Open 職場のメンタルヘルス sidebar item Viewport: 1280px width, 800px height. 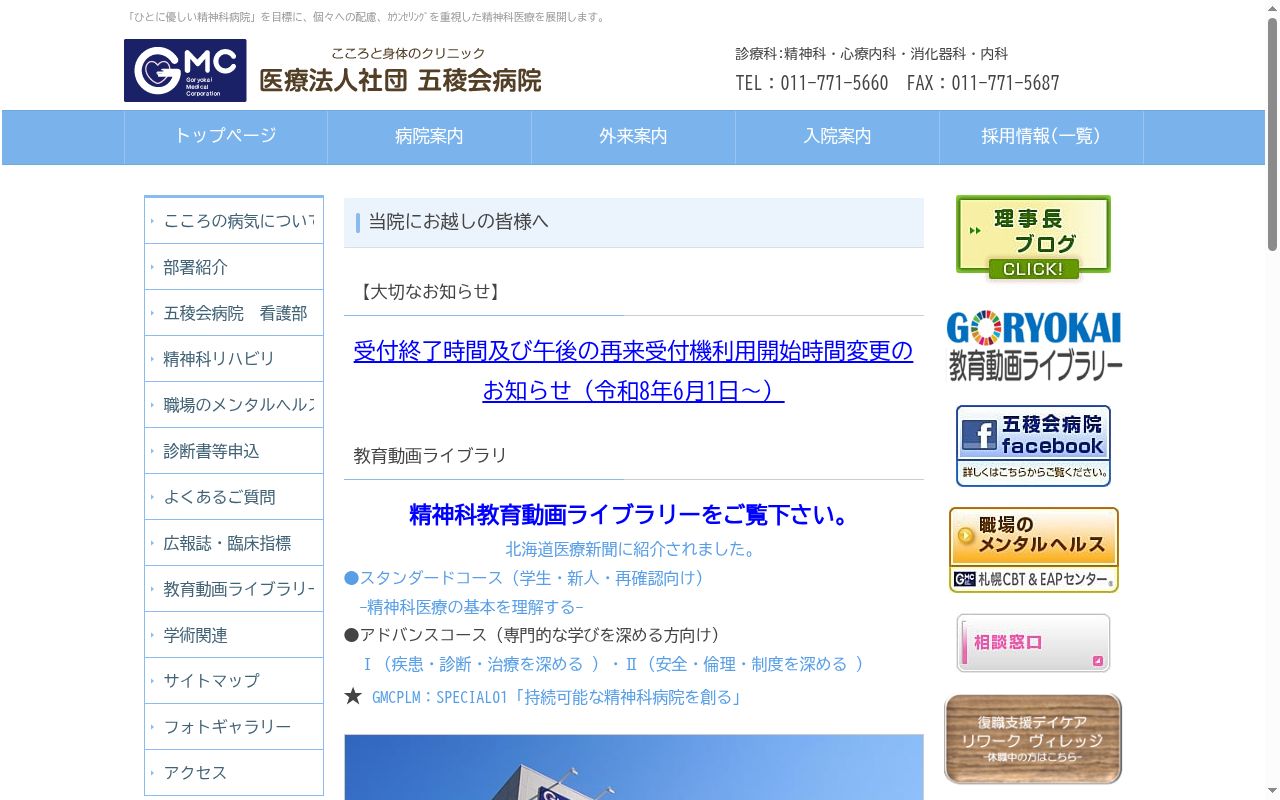(x=234, y=405)
